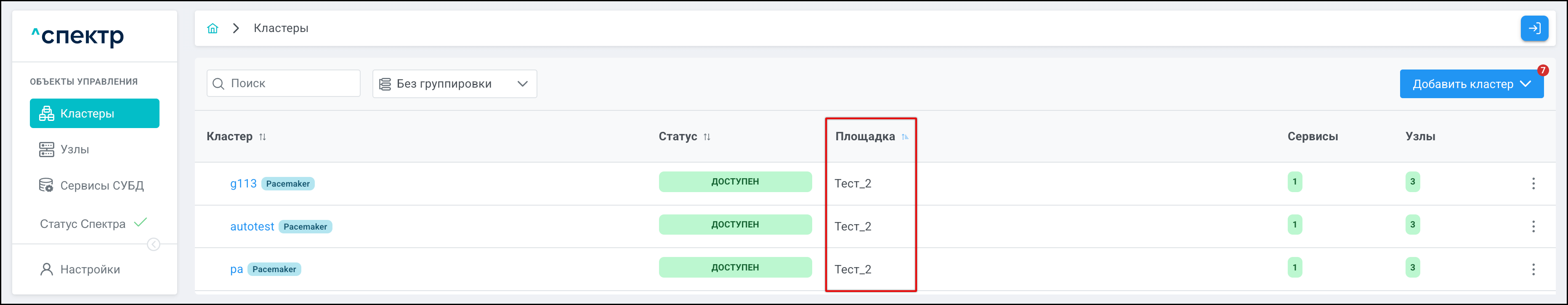Viewport: 1568px width, 305px height.
Task: Sort table by Кластер column
Action: (x=262, y=137)
